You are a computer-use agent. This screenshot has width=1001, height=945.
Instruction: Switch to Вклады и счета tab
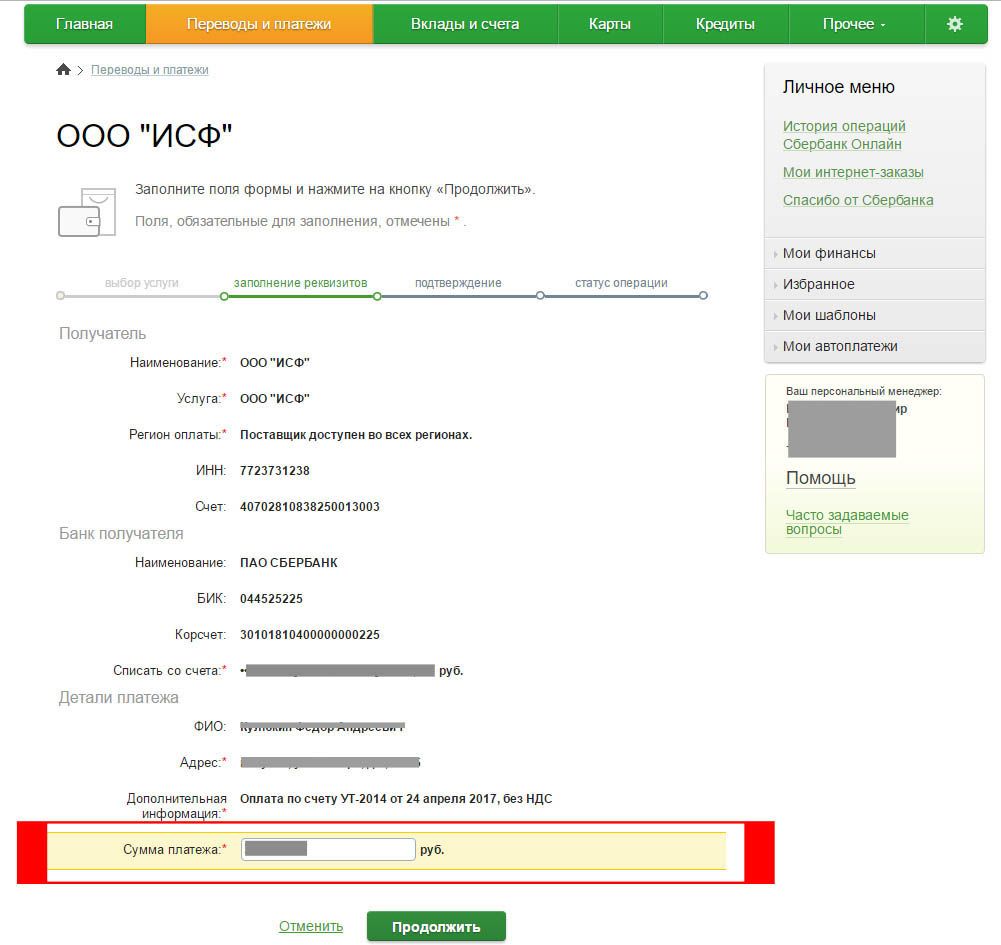464,24
